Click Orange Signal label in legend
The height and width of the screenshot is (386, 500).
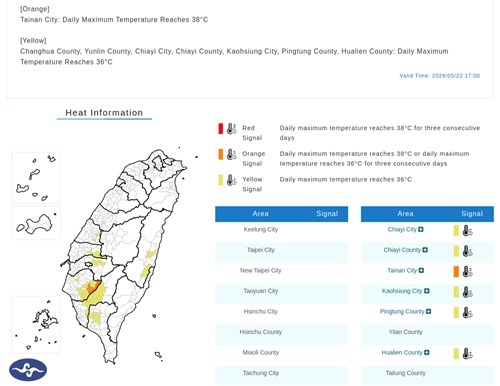click(x=253, y=159)
